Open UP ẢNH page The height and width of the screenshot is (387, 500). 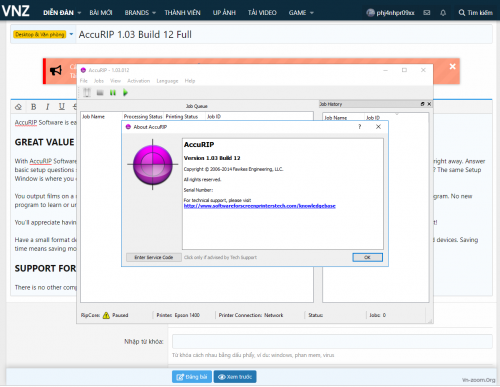(224, 13)
